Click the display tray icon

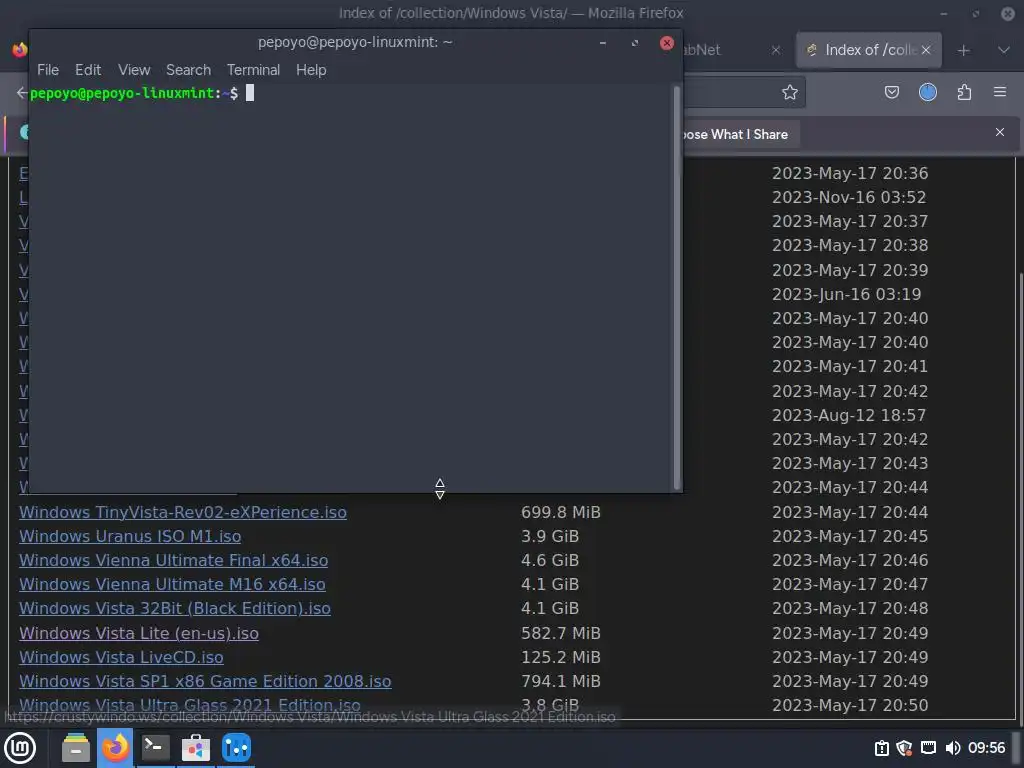pos(928,748)
